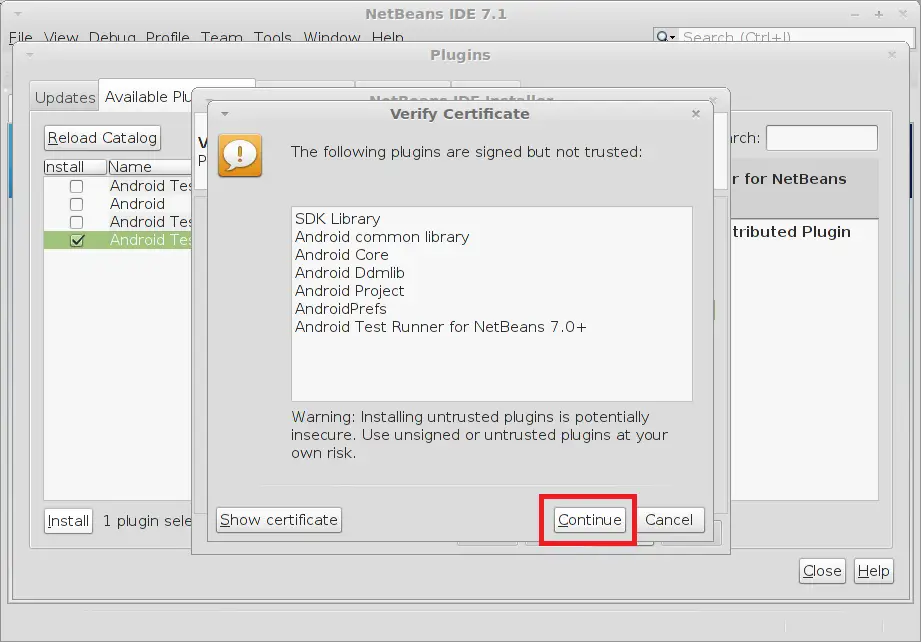Maximize the NetBeans IDE window
This screenshot has width=921, height=642.
point(879,14)
